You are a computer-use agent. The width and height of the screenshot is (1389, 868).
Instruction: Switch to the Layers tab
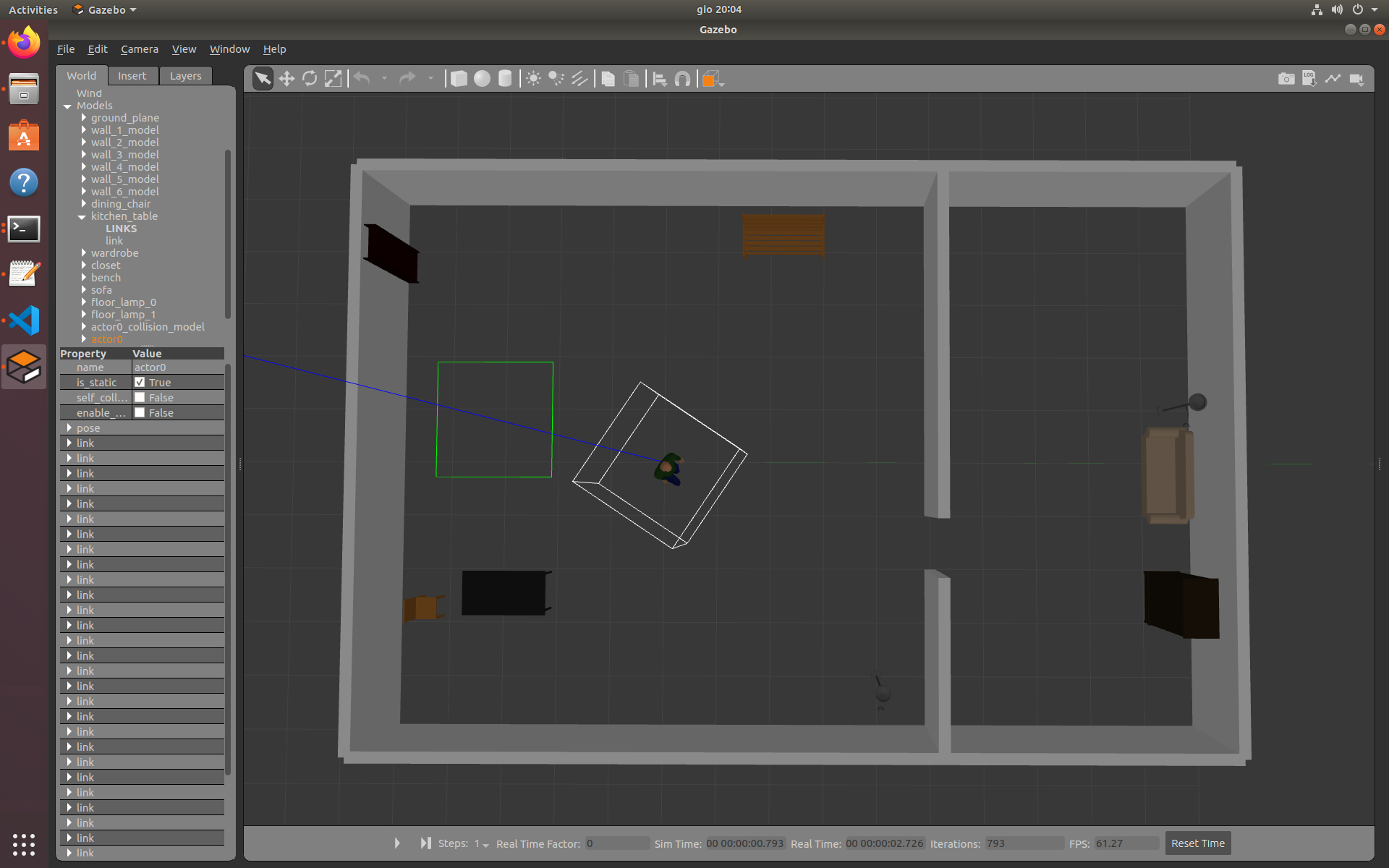point(186,76)
